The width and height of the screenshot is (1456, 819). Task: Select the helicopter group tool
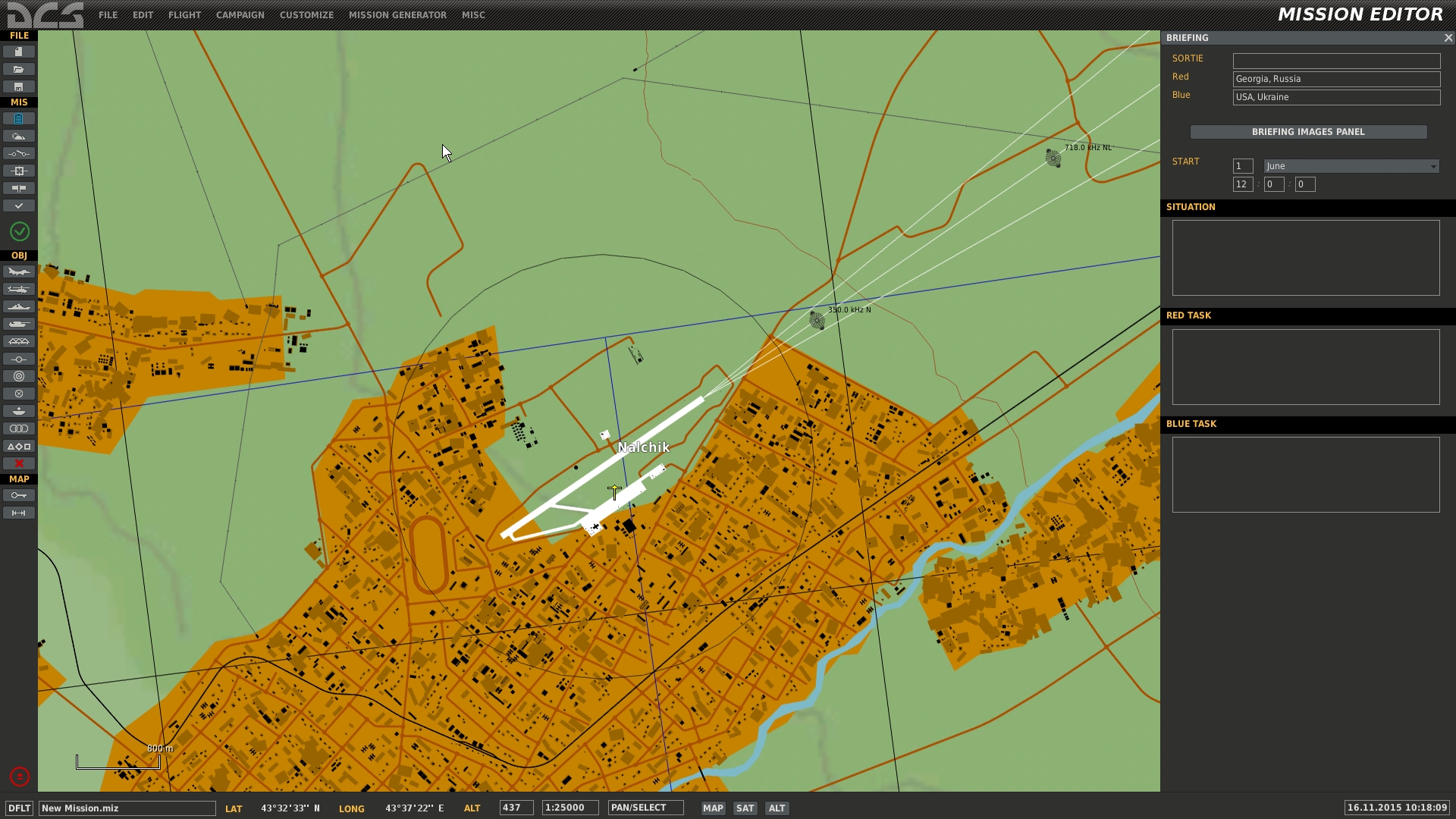[19, 289]
